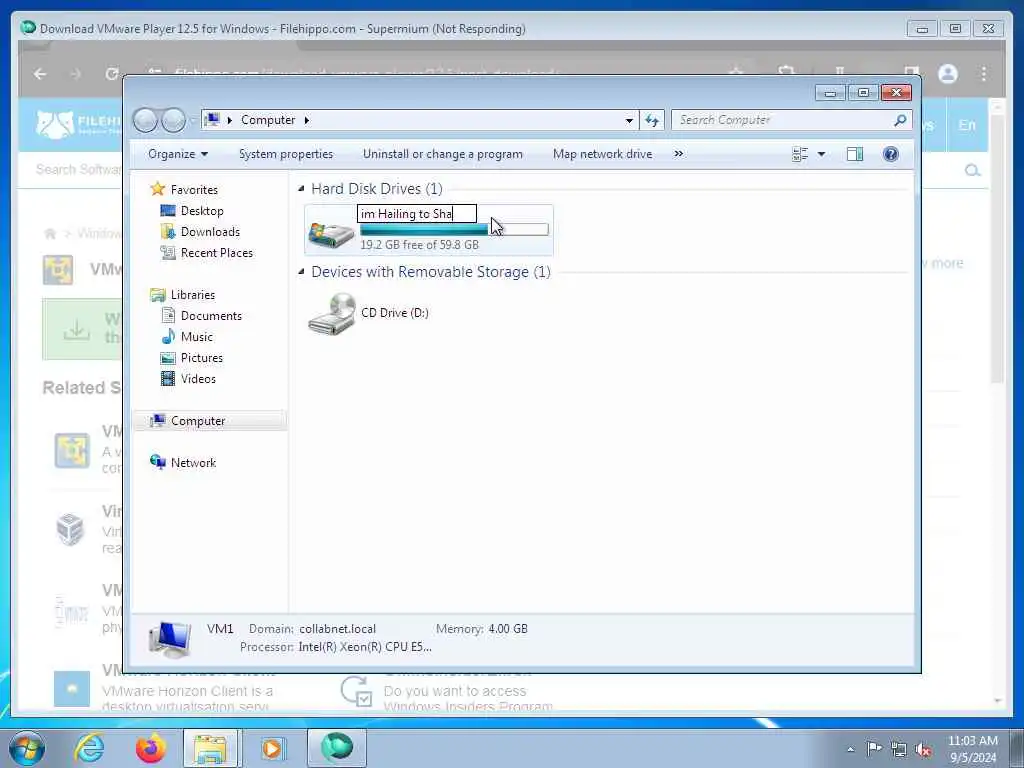The width and height of the screenshot is (1024, 768).
Task: Click Uninstall or change a program
Action: tap(443, 154)
